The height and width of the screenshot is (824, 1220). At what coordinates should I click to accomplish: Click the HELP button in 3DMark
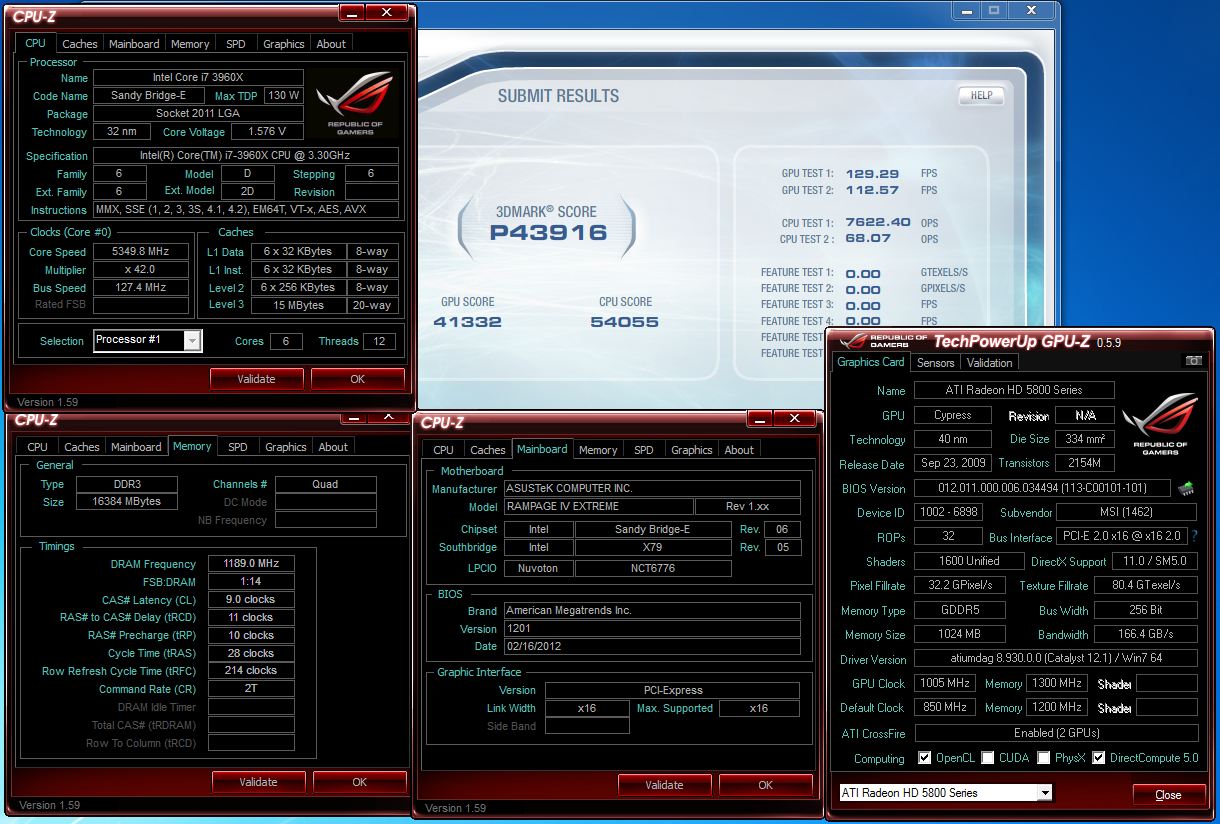981,96
